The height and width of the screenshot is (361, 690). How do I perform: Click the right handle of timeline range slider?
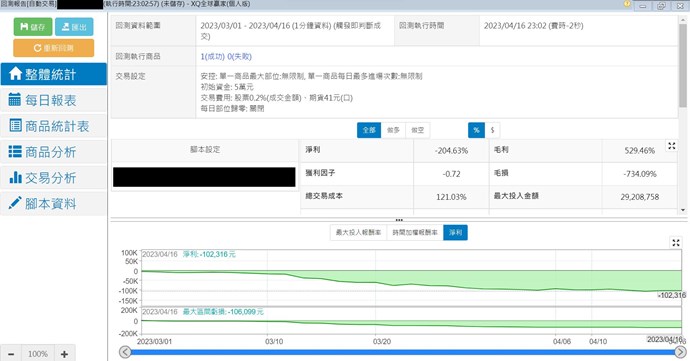tap(680, 352)
